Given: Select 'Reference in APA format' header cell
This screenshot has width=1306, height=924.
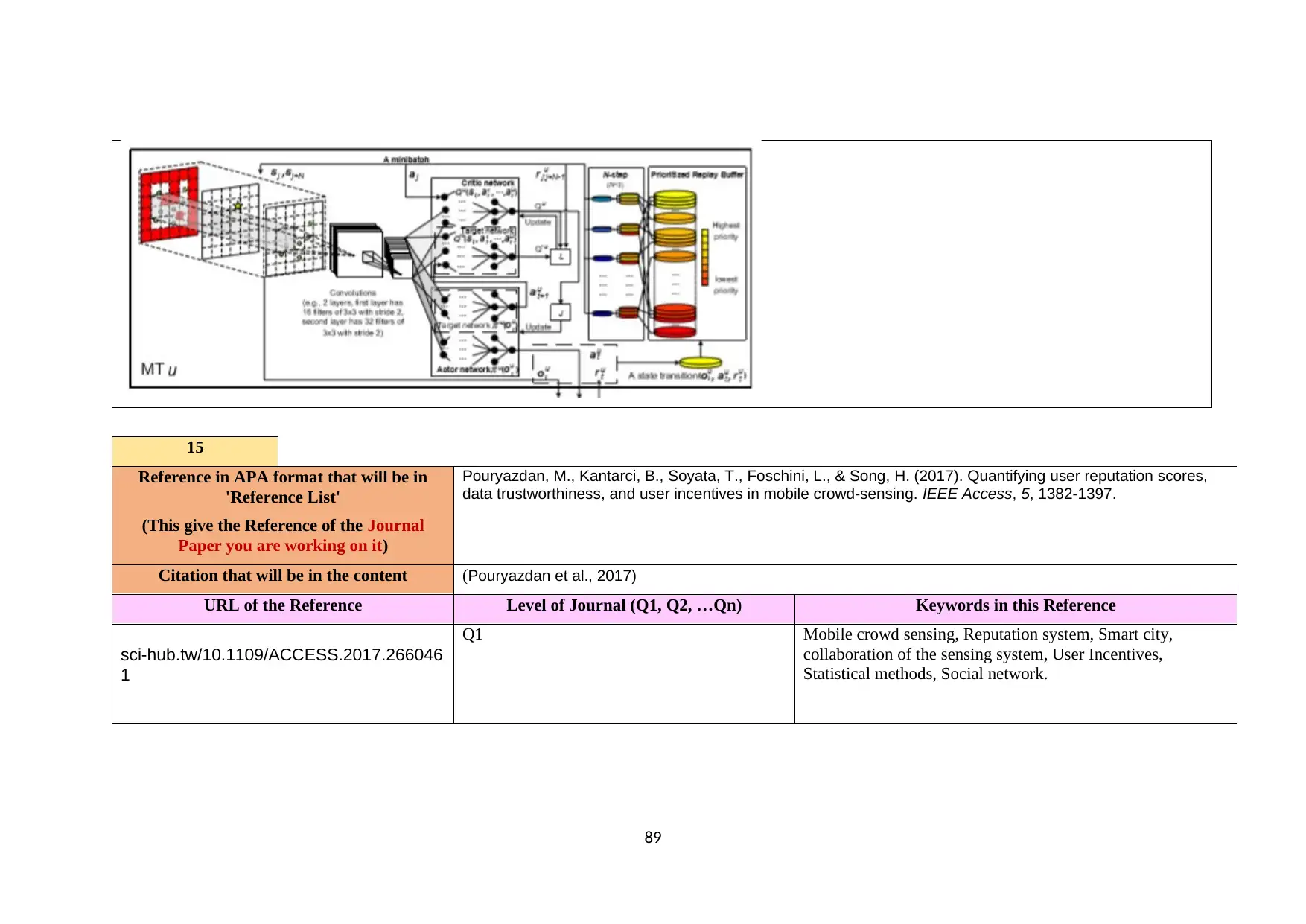Looking at the screenshot, I should point(283,515).
